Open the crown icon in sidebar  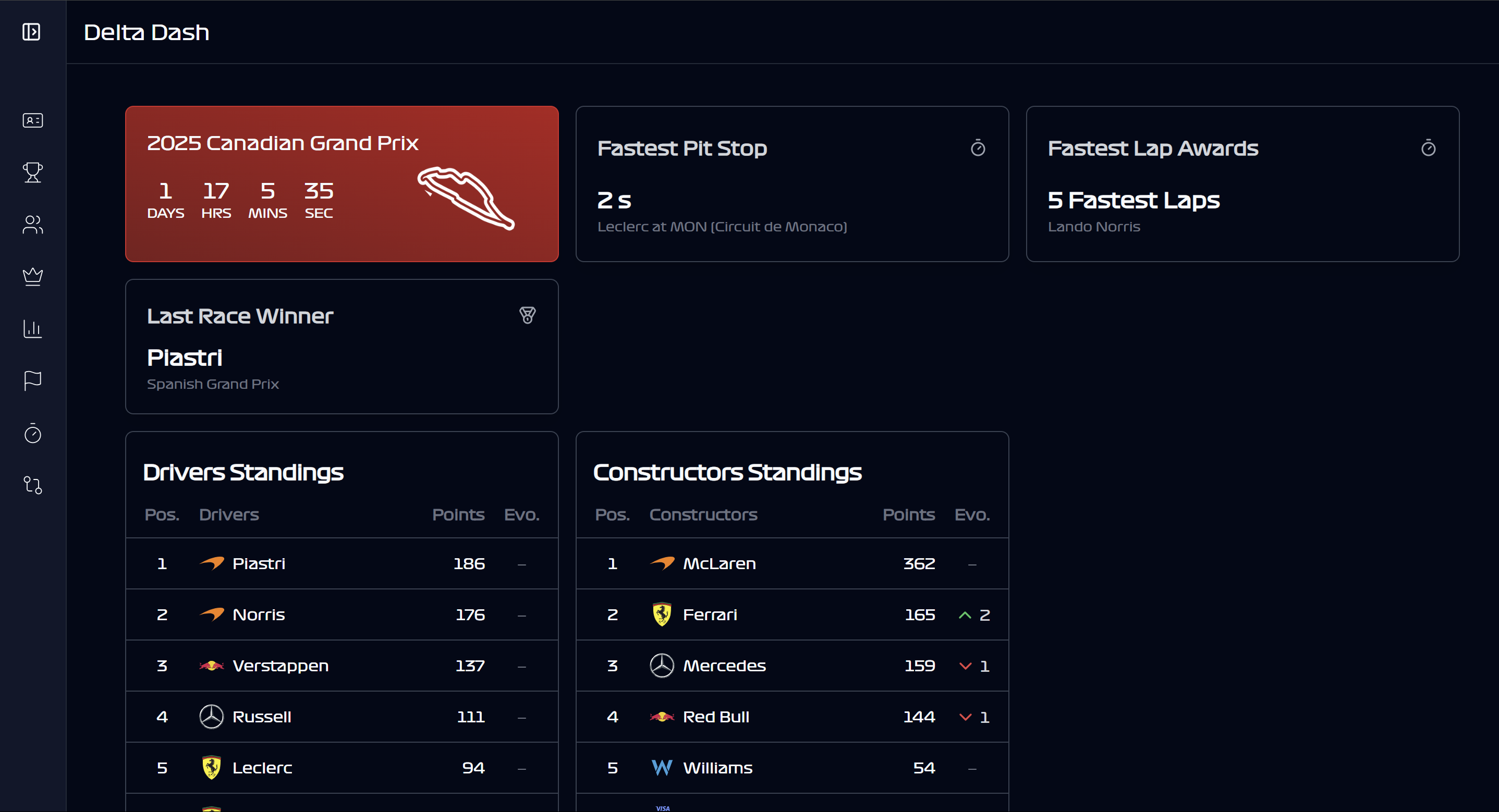pyautogui.click(x=32, y=276)
